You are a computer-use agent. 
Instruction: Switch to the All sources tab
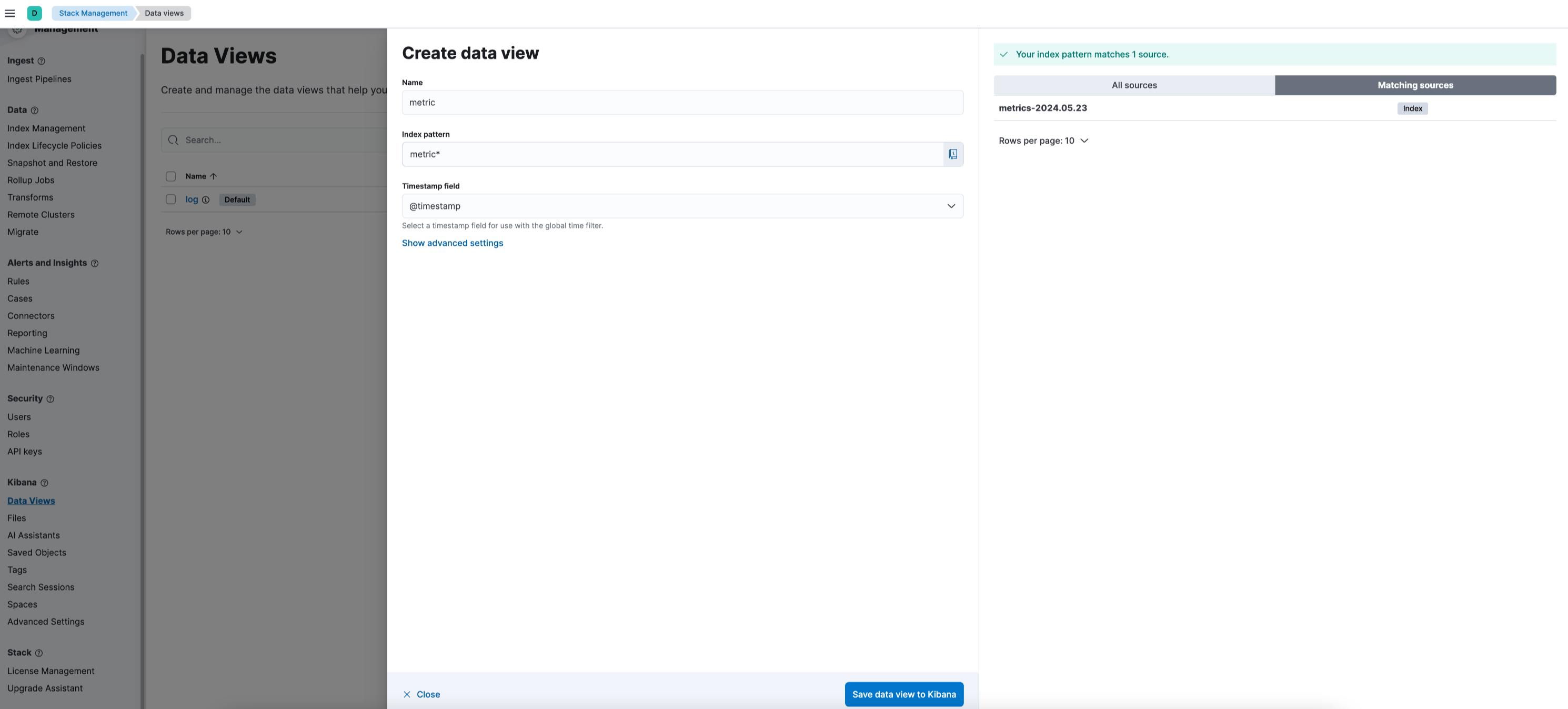pos(1134,85)
